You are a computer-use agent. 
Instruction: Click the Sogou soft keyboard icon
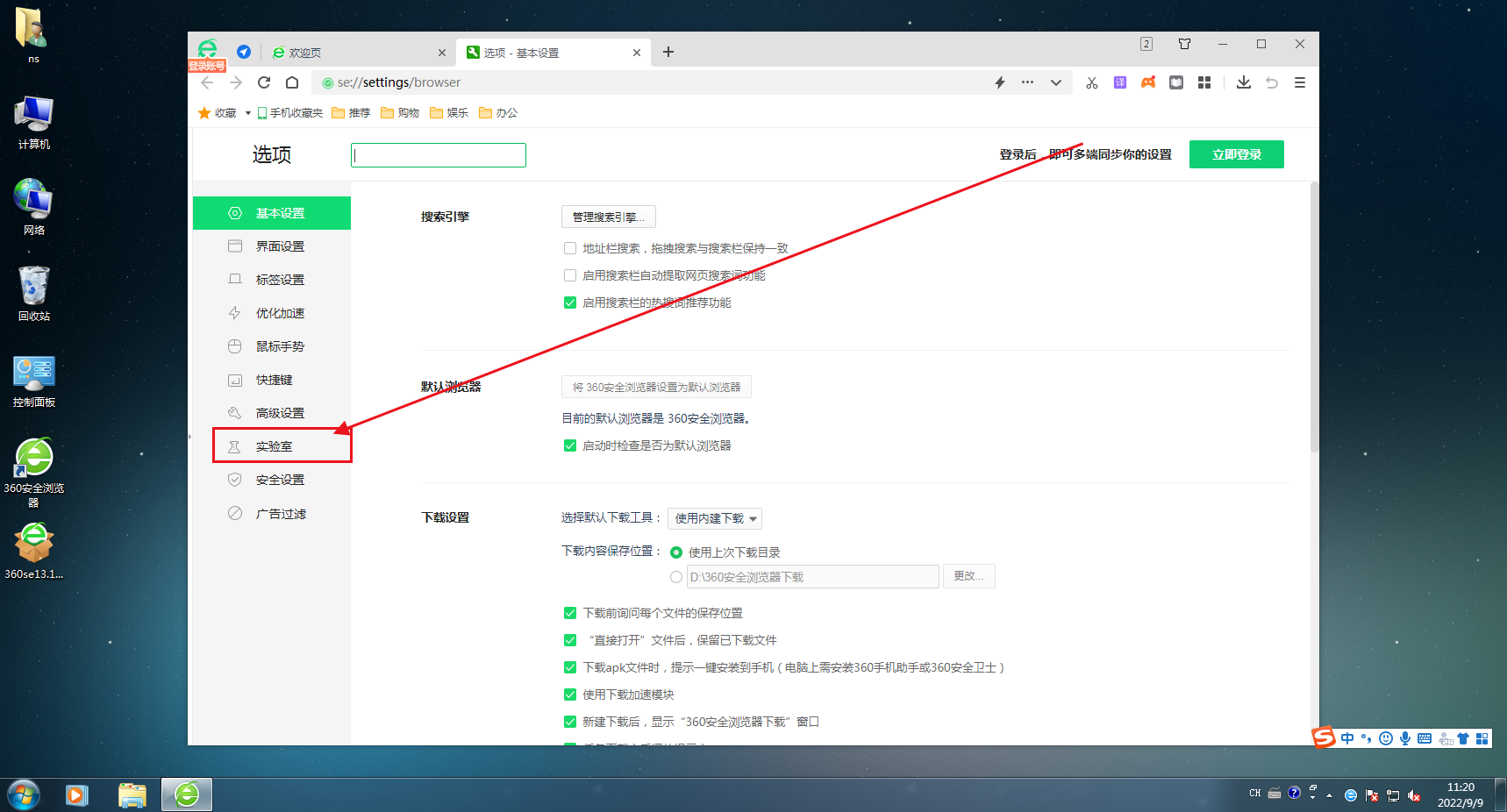(x=1425, y=738)
